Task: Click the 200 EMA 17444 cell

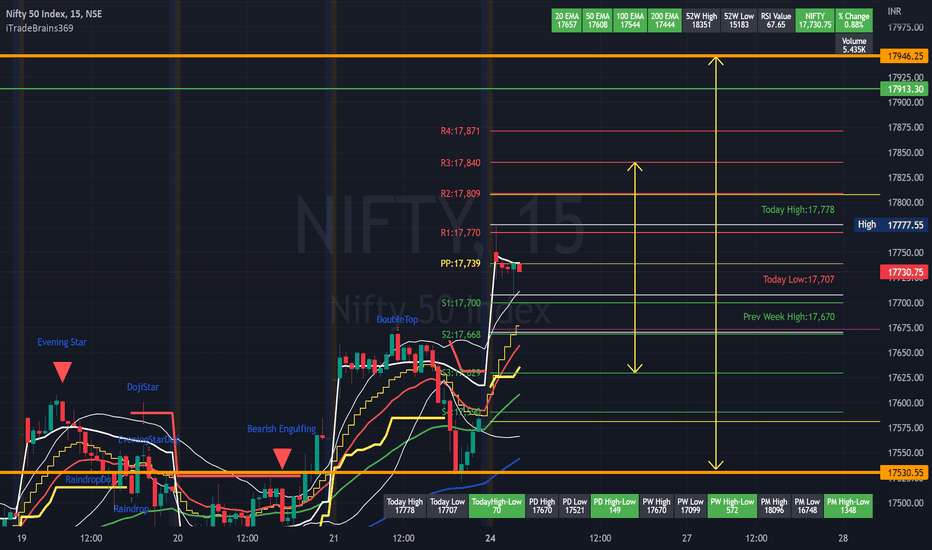Action: point(665,21)
